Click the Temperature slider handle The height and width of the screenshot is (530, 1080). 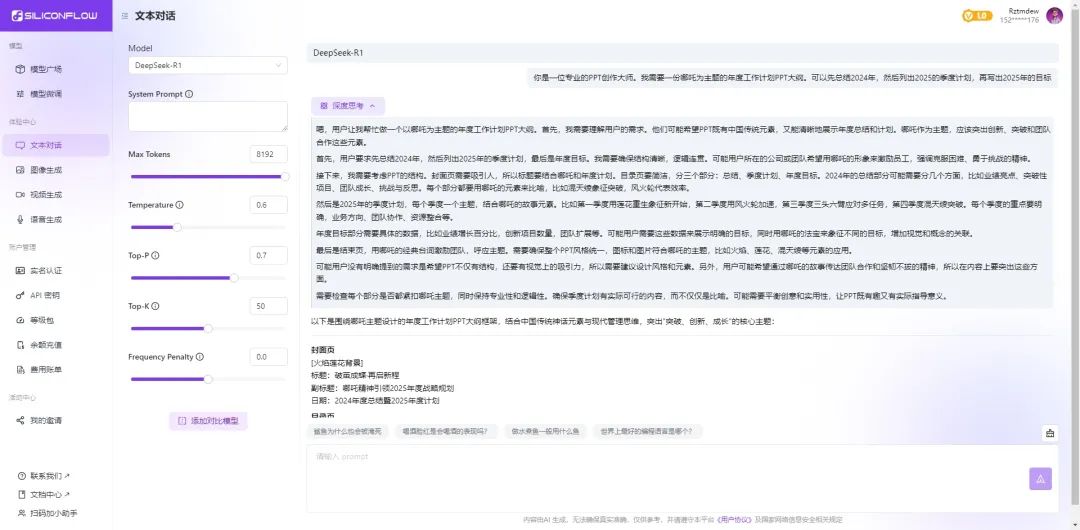[177, 227]
